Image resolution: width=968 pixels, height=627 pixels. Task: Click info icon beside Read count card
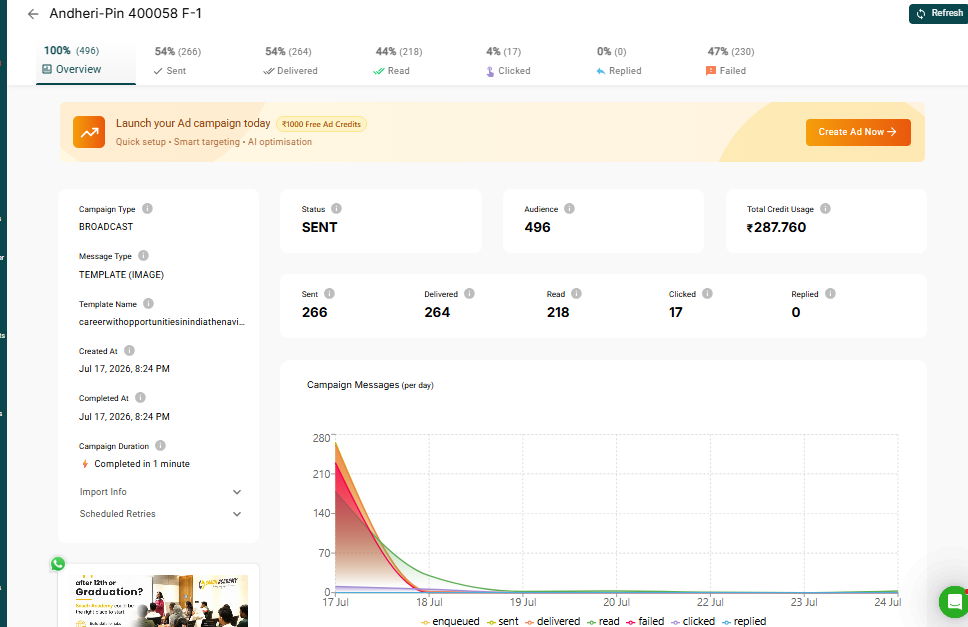[576, 294]
